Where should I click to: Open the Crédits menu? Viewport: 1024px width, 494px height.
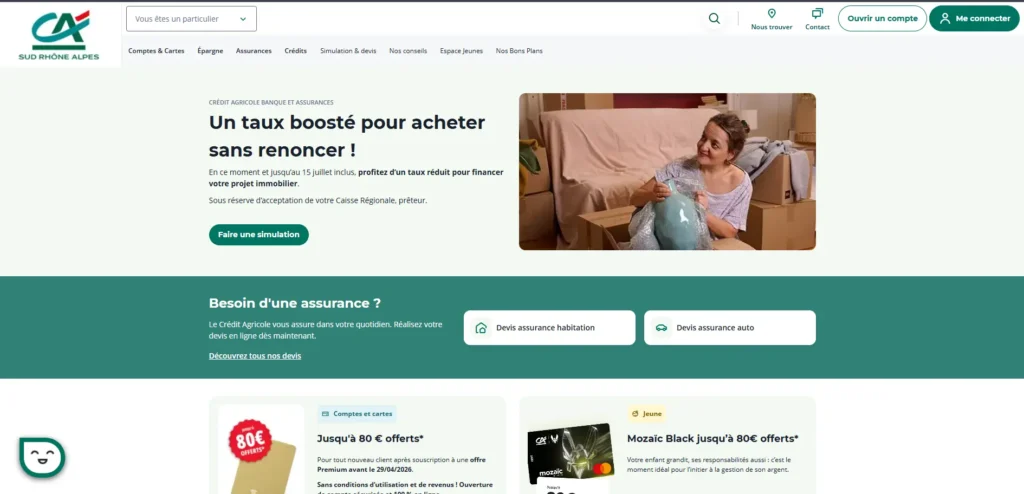pyautogui.click(x=295, y=51)
